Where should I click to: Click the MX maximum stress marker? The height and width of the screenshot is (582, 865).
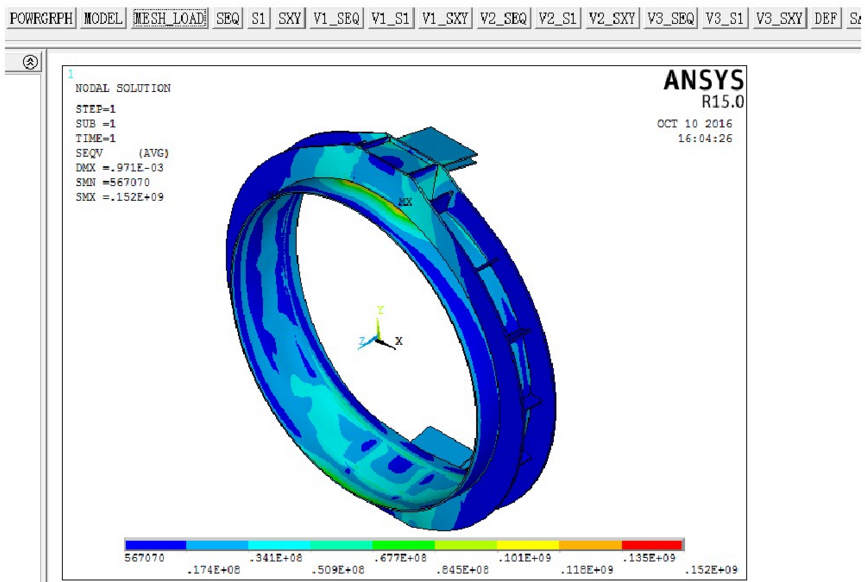pyautogui.click(x=405, y=202)
